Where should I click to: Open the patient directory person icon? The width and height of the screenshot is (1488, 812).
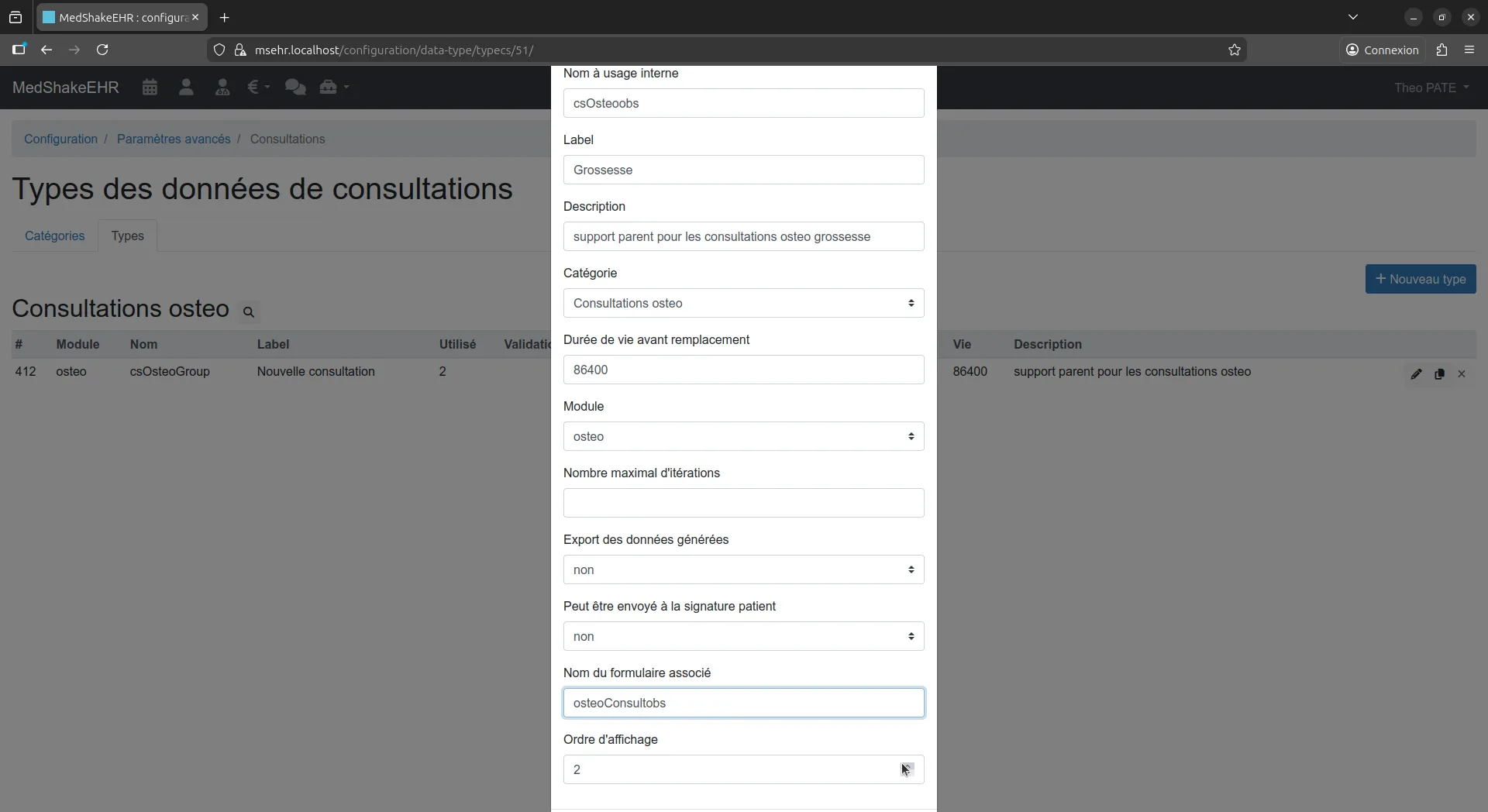pos(186,87)
